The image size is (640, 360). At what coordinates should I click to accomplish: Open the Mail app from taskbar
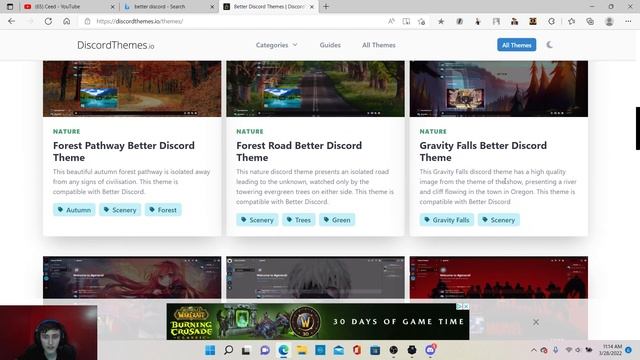pos(339,350)
